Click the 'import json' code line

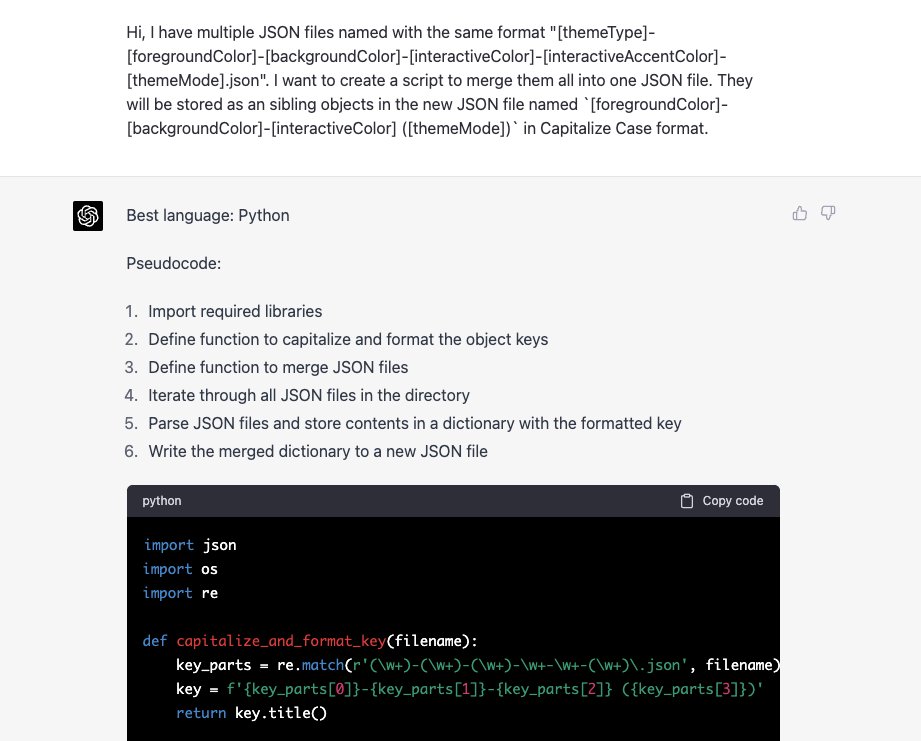pos(190,545)
